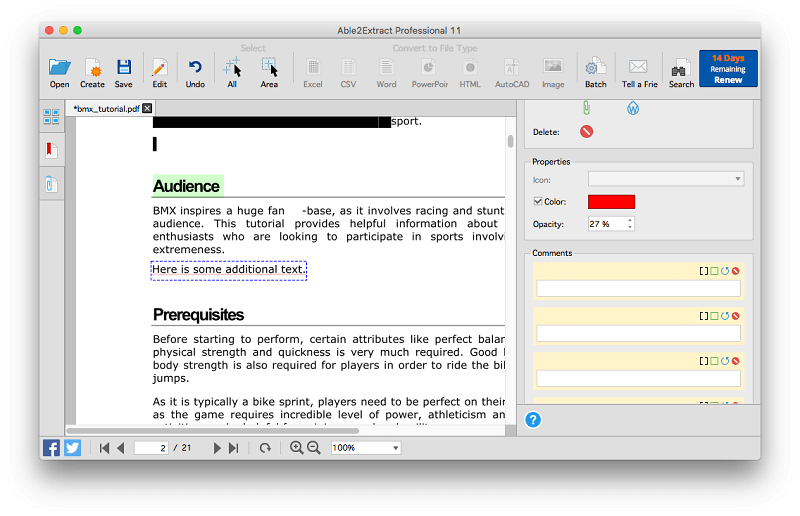
Task: Click the blue rotate icon of first comment
Action: [725, 271]
